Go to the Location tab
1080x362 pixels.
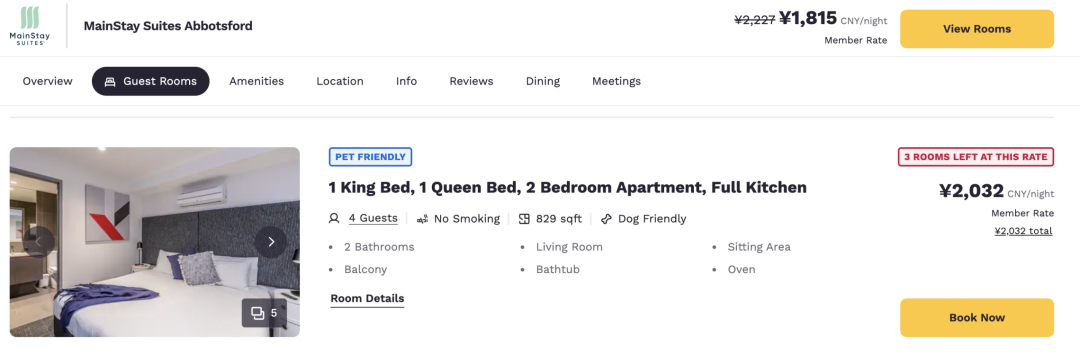click(x=340, y=81)
